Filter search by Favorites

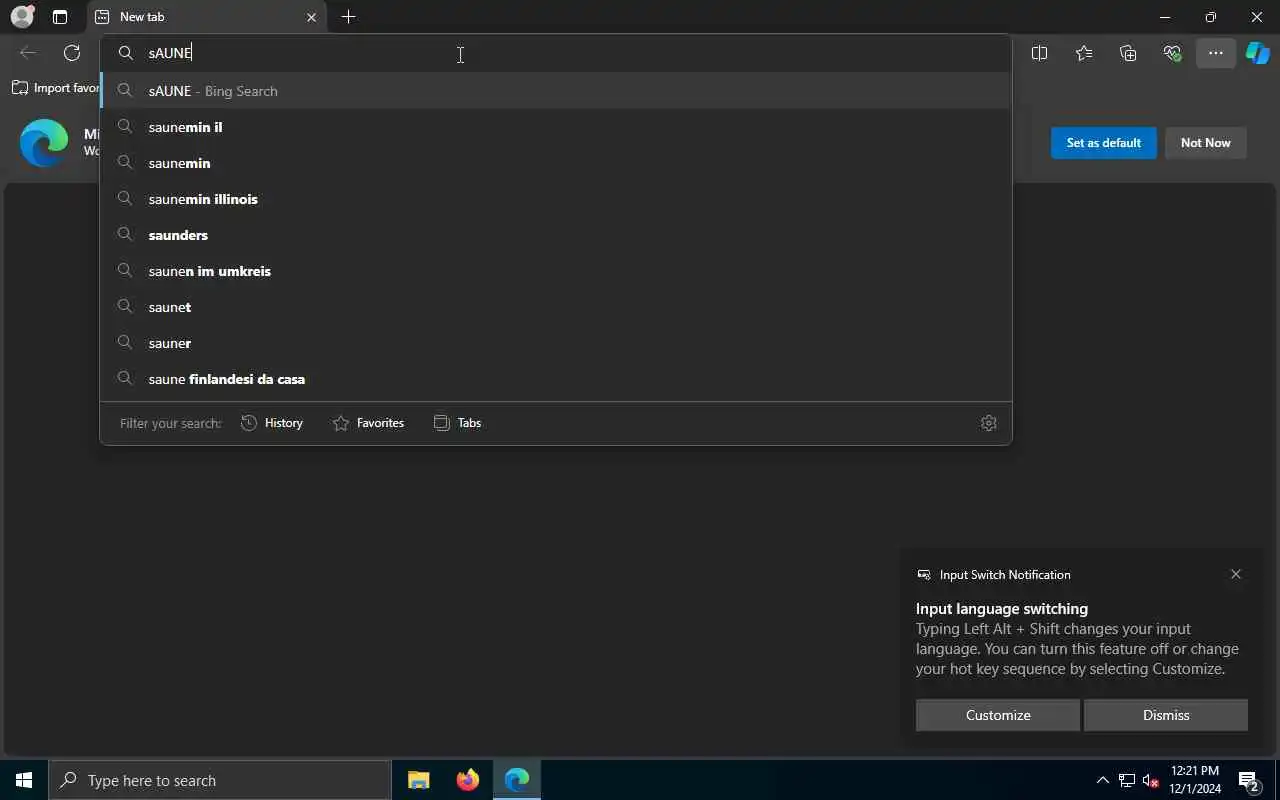tap(368, 423)
